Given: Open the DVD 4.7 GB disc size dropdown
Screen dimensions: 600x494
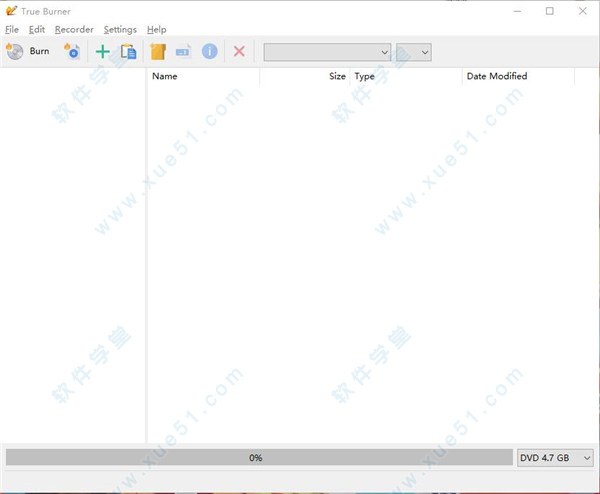Looking at the screenshot, I should point(555,458).
